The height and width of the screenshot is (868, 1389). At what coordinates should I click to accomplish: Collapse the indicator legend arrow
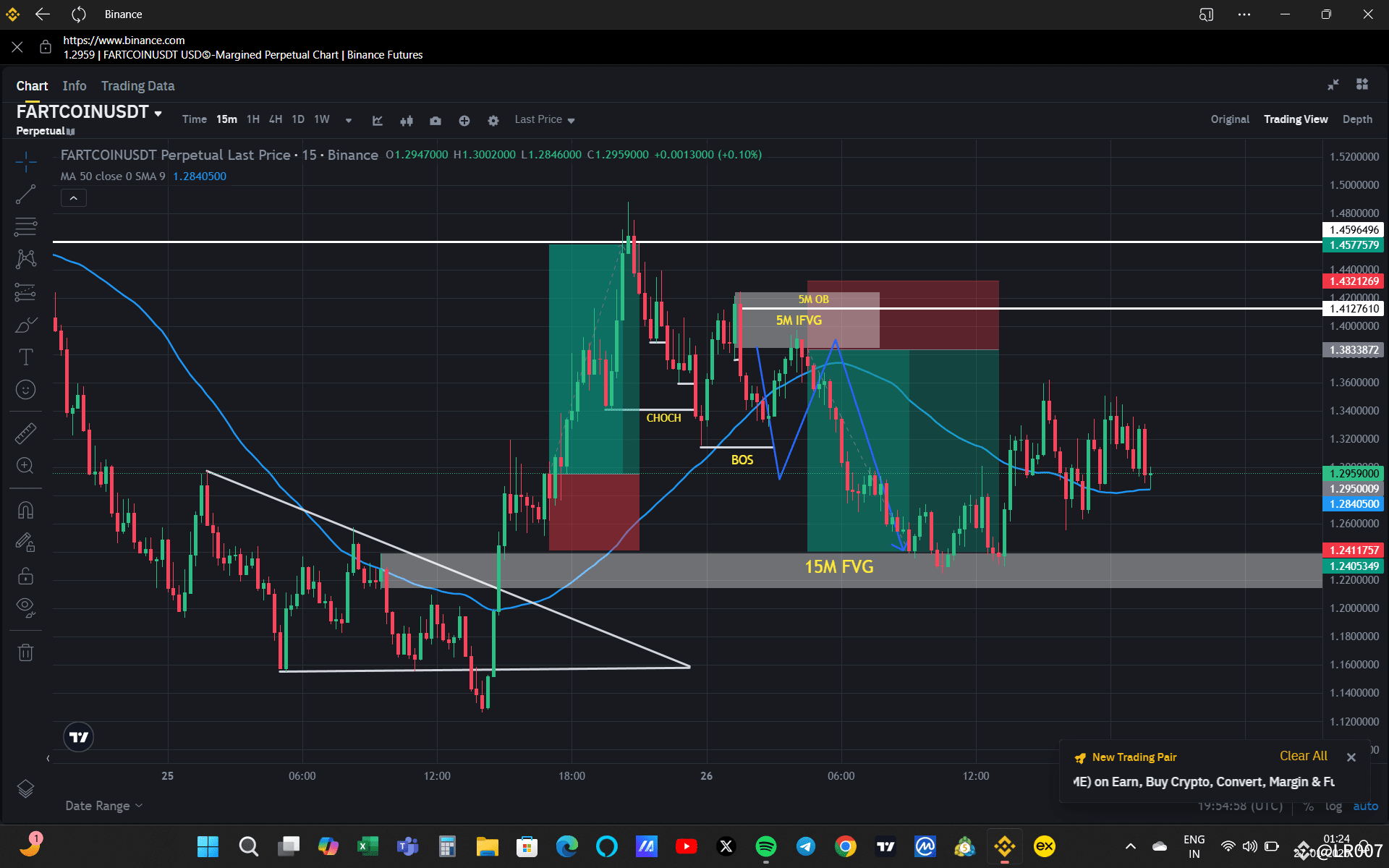tap(74, 198)
